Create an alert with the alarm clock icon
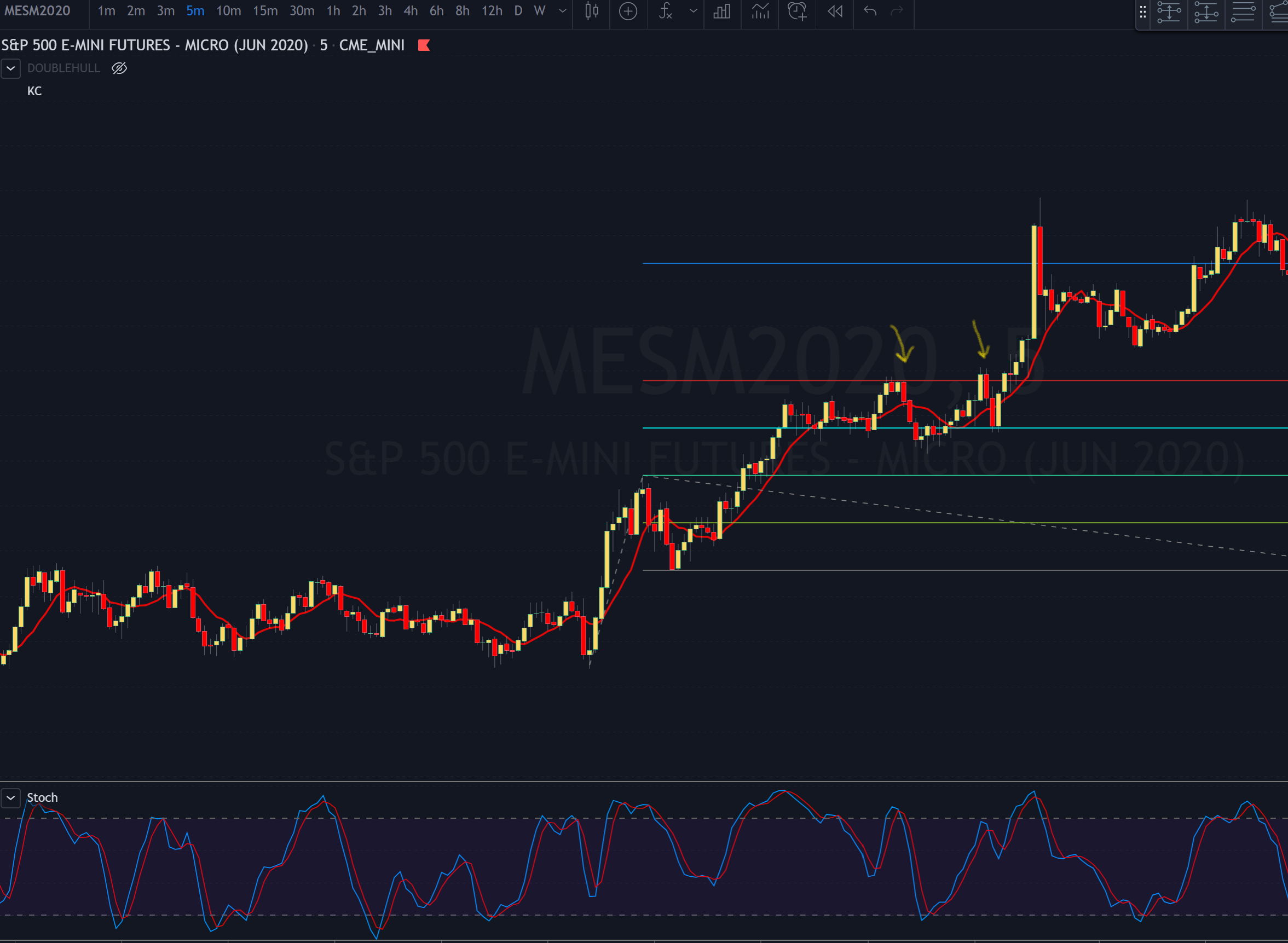The image size is (1288, 943). (797, 11)
